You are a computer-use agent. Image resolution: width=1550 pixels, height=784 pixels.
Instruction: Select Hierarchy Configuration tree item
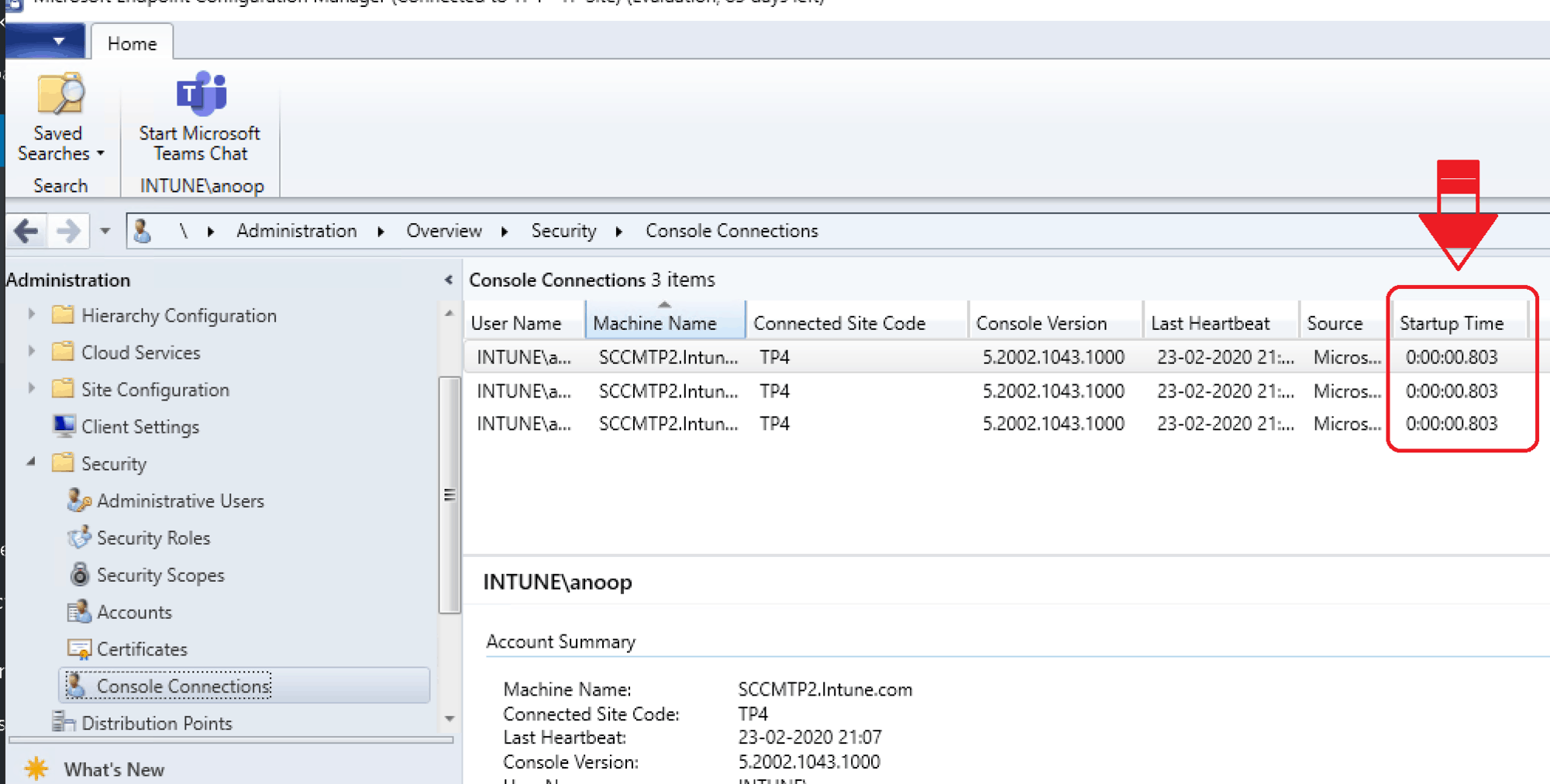(x=179, y=315)
